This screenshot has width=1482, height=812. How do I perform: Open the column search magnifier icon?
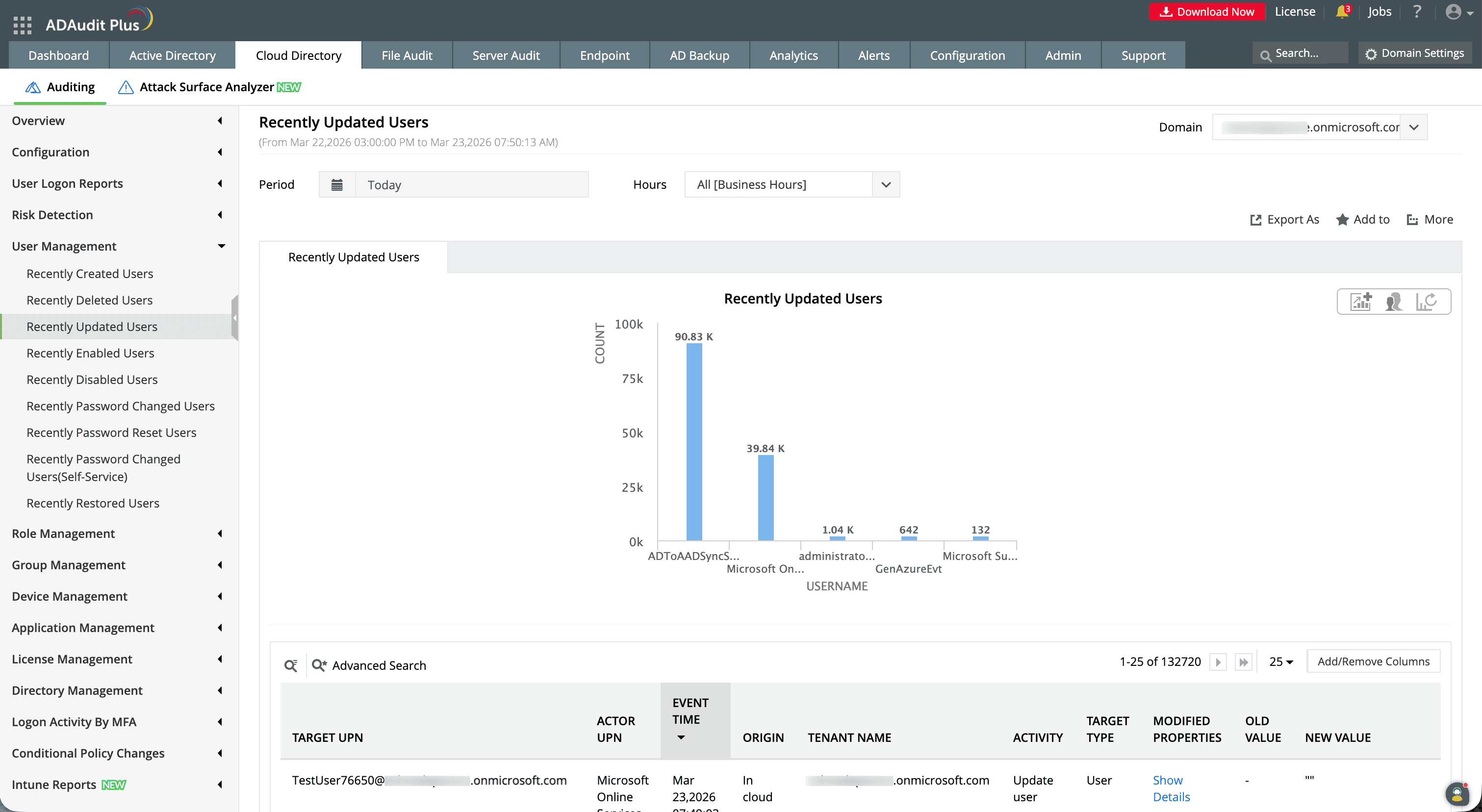coord(290,665)
